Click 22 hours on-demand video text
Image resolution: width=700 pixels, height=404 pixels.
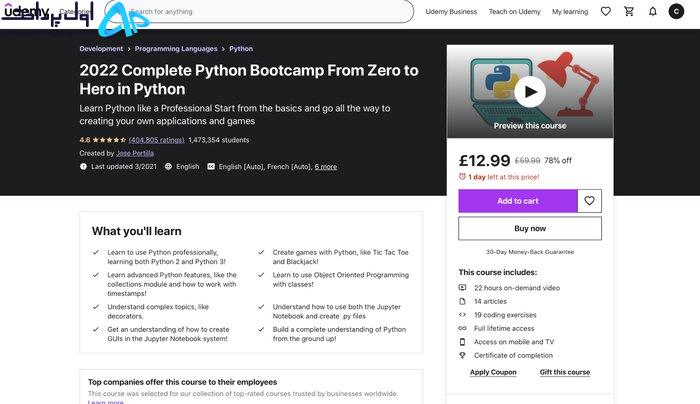tap(517, 288)
